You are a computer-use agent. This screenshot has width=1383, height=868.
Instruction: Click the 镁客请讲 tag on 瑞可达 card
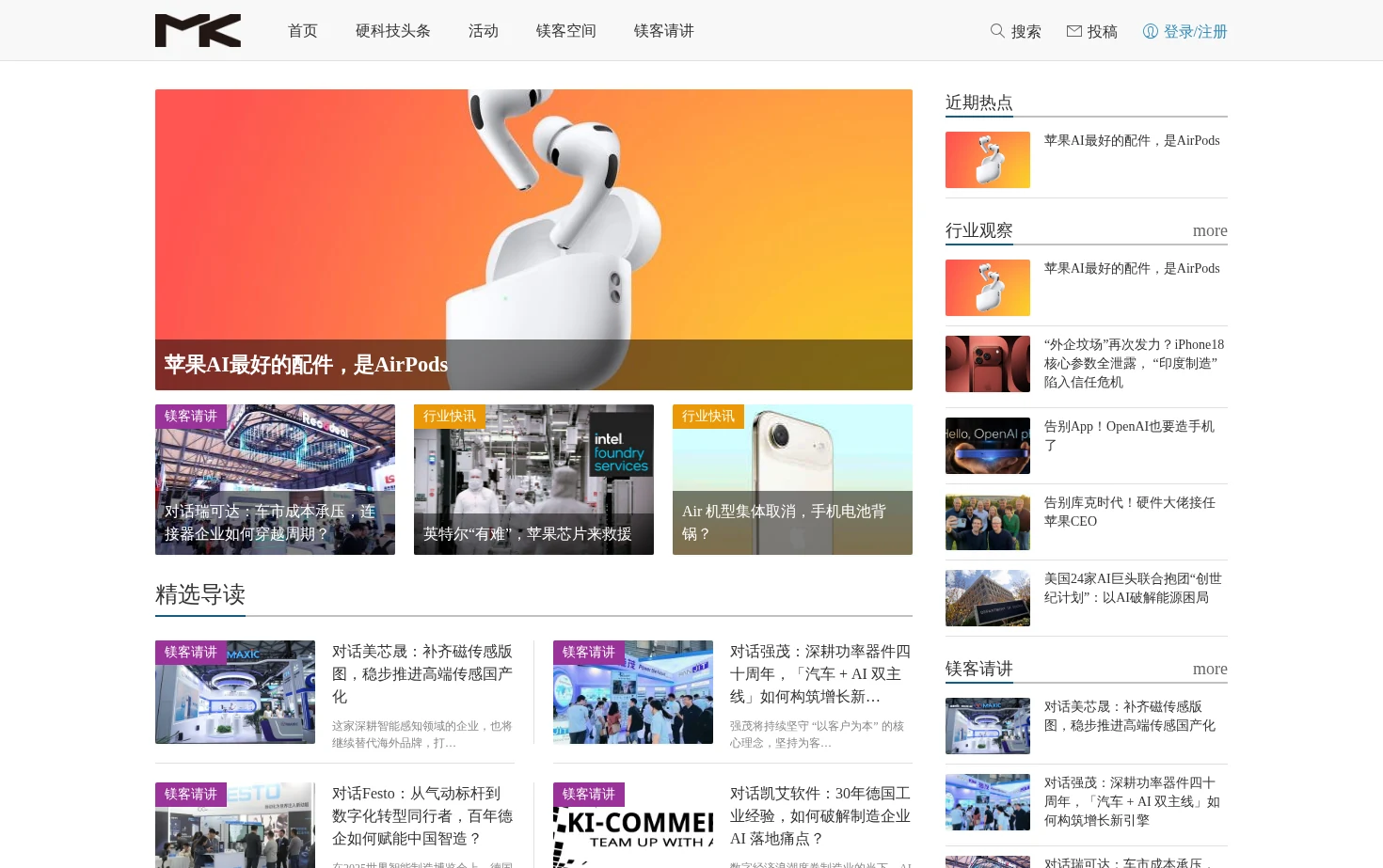(191, 417)
